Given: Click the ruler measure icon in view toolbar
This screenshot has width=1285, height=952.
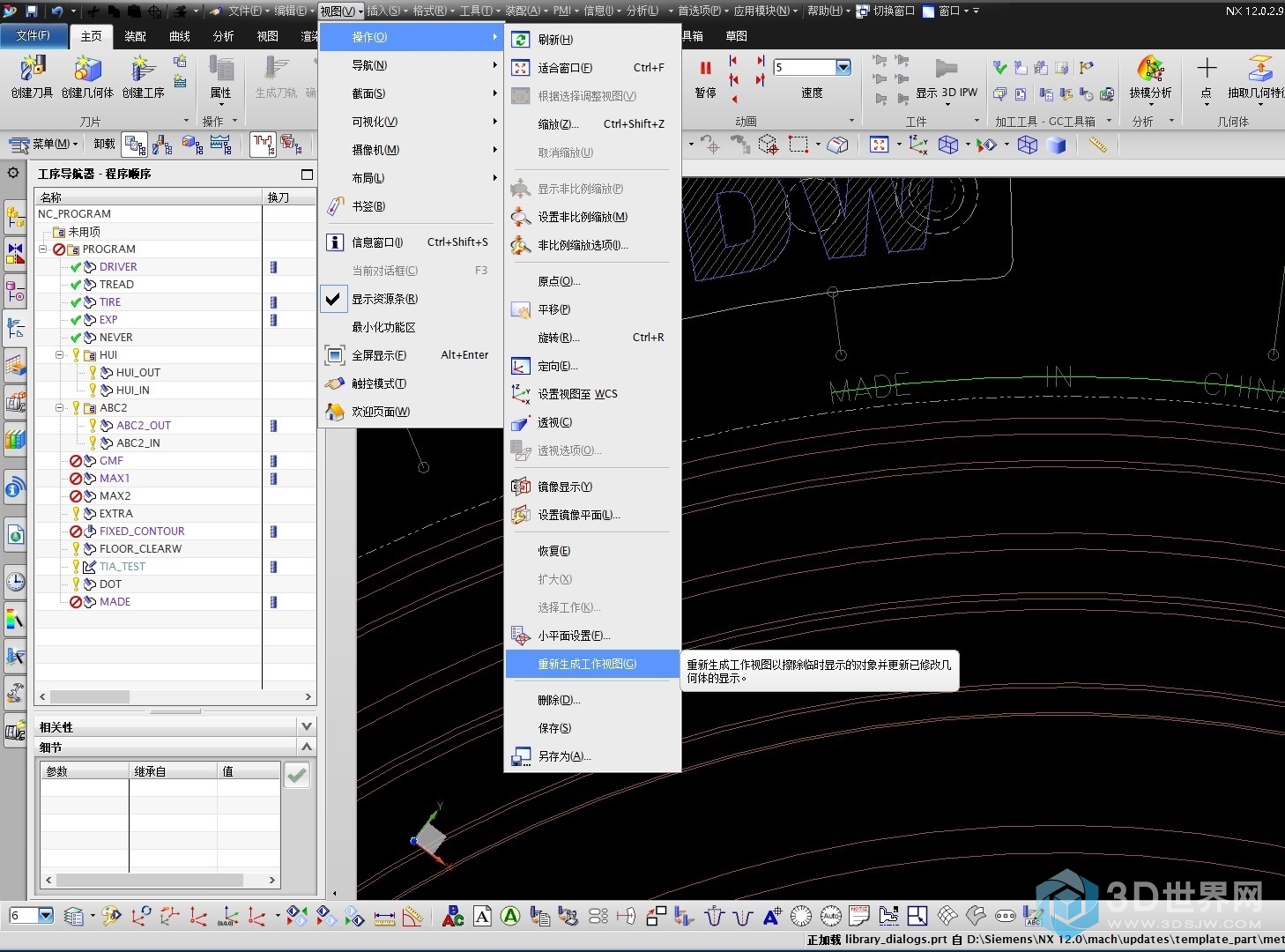Looking at the screenshot, I should (1097, 144).
